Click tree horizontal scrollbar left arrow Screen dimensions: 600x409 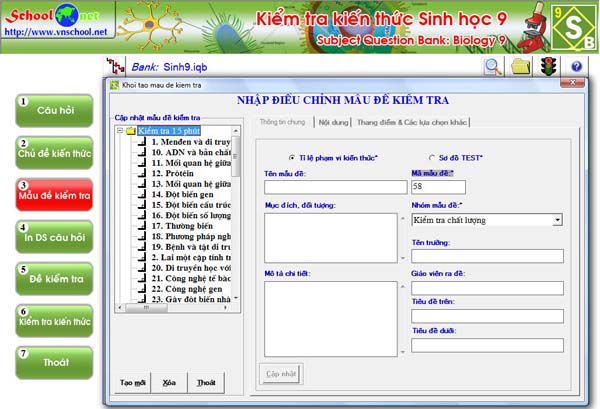tap(120, 308)
